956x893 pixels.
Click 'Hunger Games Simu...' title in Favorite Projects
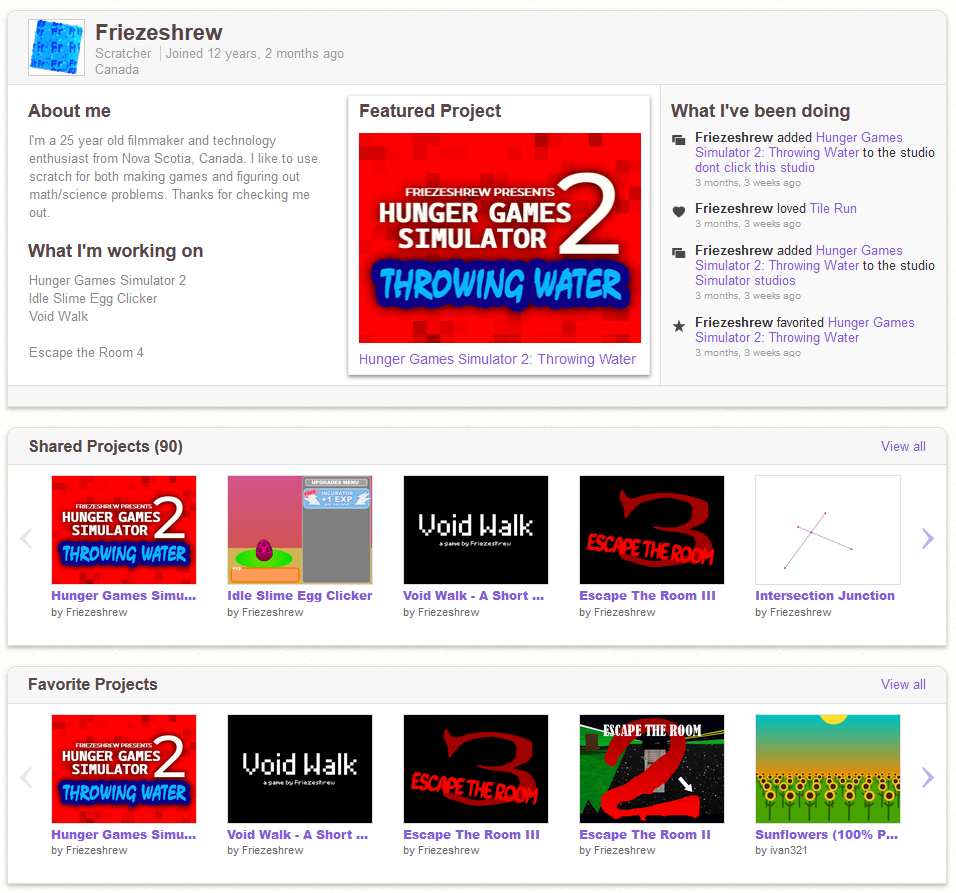pyautogui.click(x=124, y=834)
